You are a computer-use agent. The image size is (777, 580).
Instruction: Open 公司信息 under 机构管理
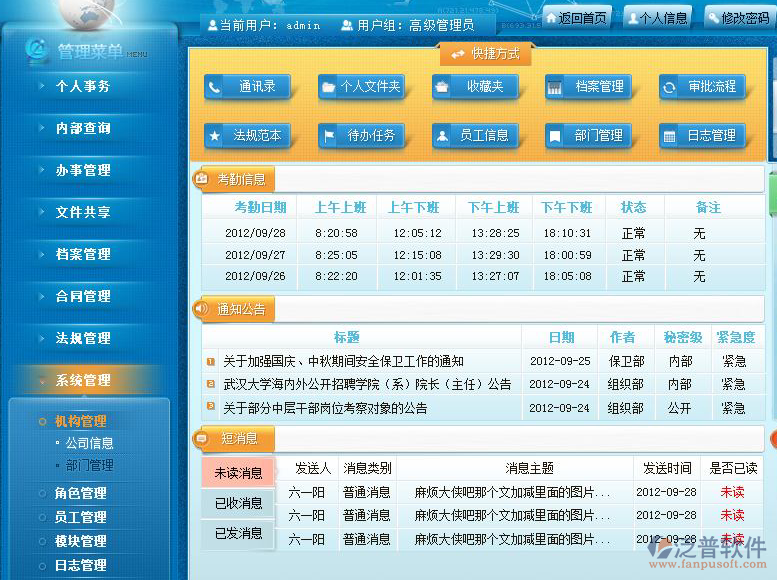[89, 443]
